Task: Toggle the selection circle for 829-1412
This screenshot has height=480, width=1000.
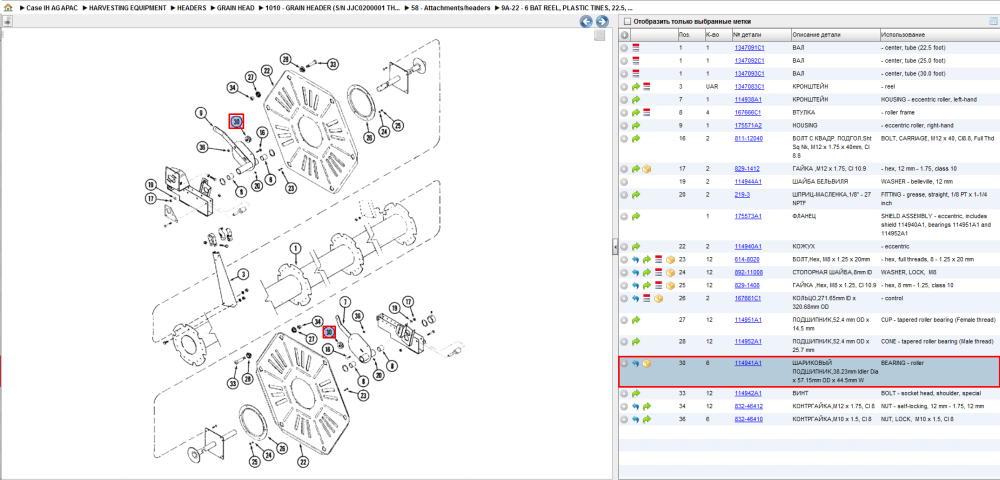Action: (624, 169)
